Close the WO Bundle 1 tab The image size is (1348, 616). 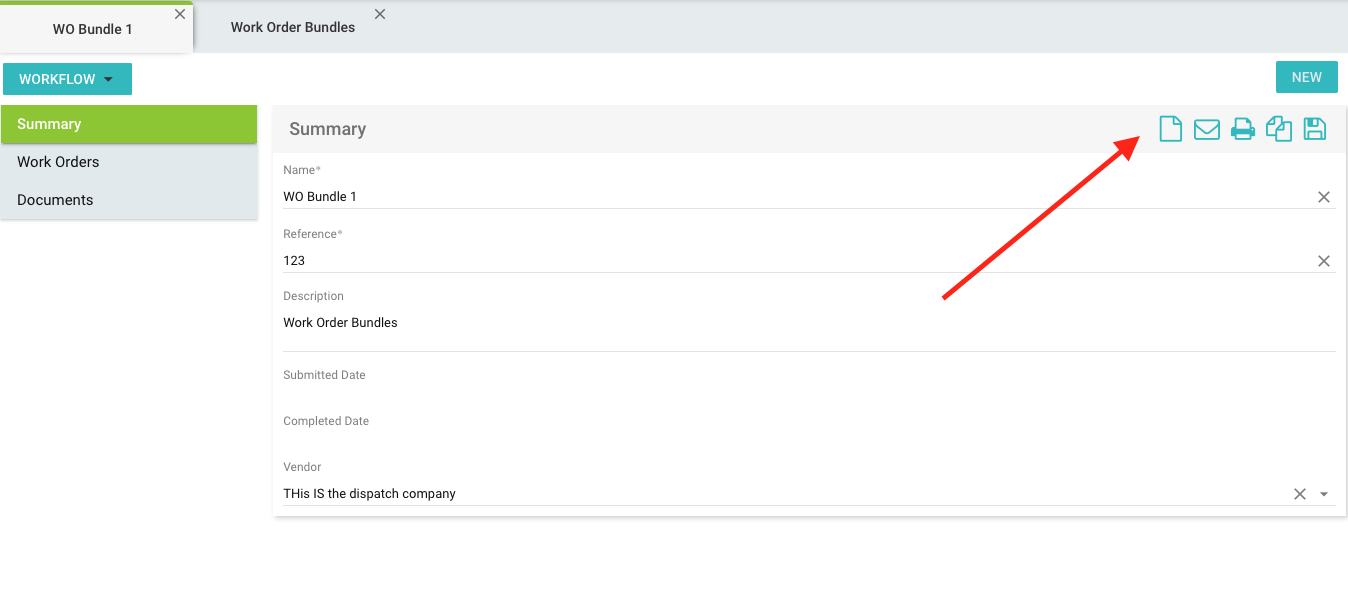180,14
